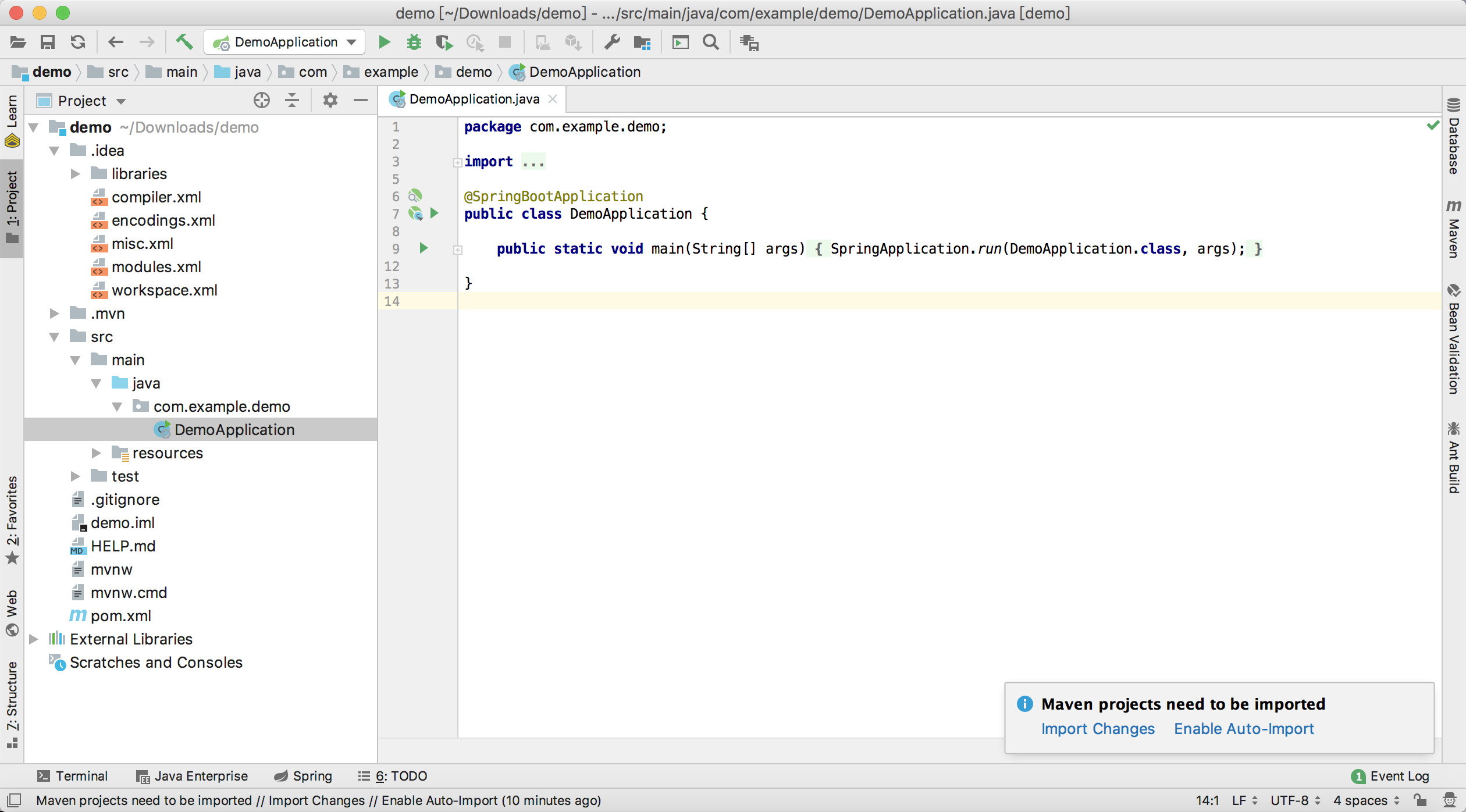This screenshot has width=1466, height=812.
Task: Open the DemoApplication run configuration dropdown
Action: [x=285, y=42]
